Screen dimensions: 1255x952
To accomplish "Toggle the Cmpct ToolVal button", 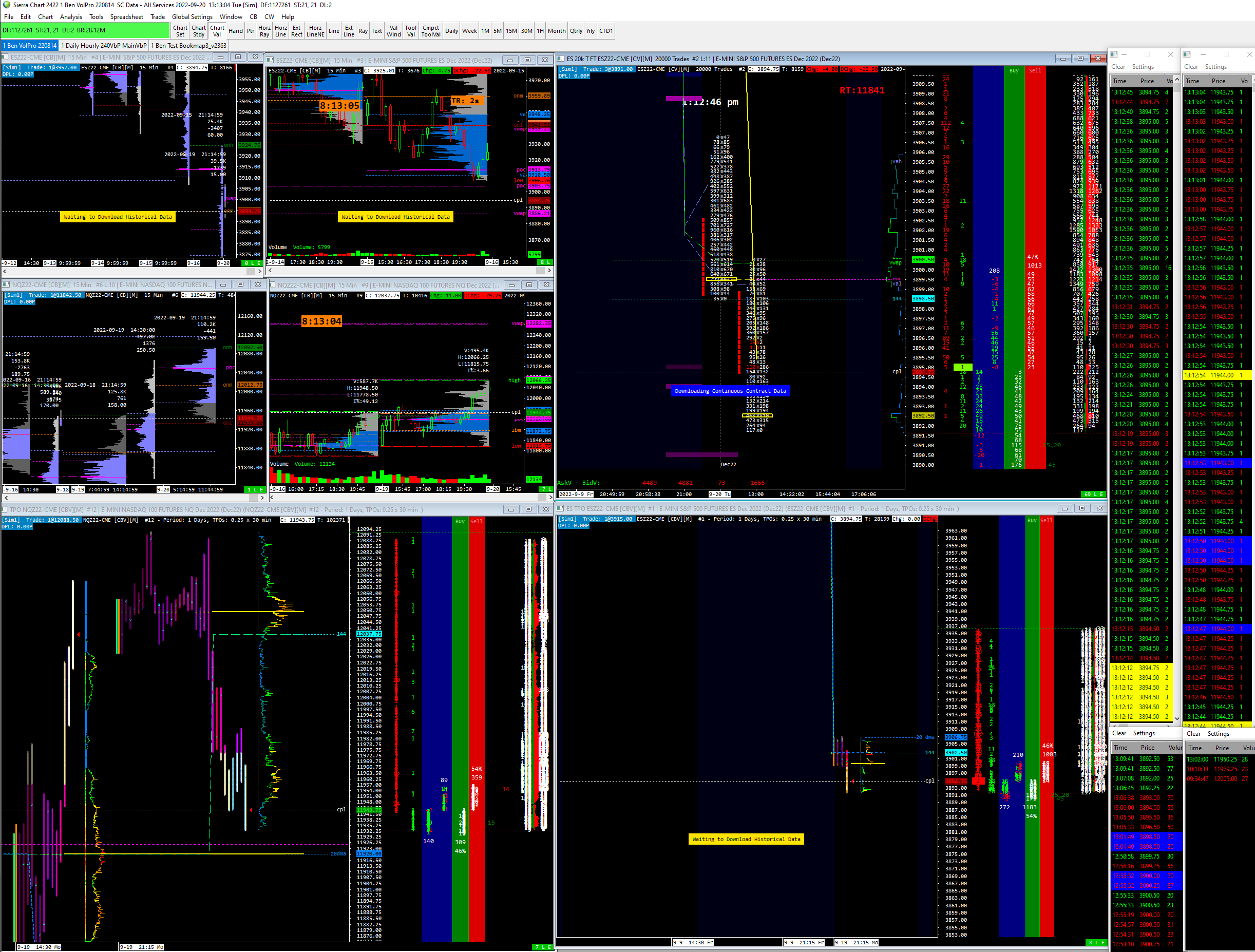I will (x=431, y=31).
